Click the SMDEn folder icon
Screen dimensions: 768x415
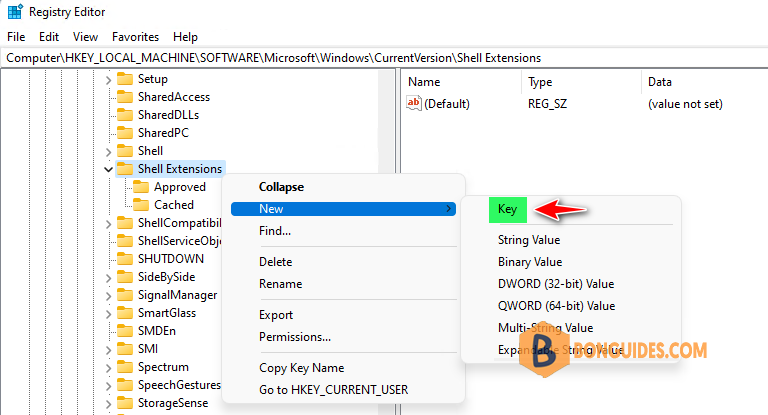click(125, 331)
